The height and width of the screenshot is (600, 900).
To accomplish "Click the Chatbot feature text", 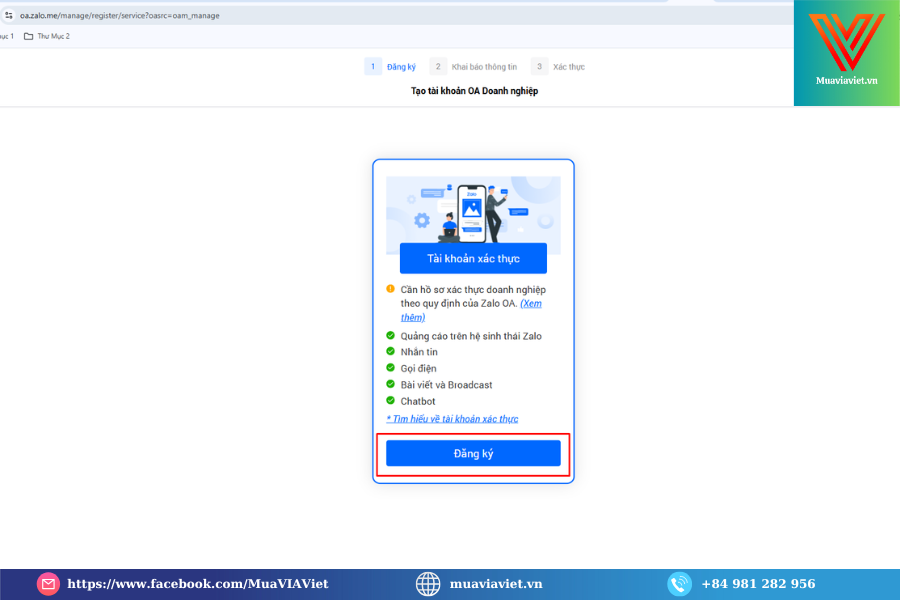I will [418, 401].
